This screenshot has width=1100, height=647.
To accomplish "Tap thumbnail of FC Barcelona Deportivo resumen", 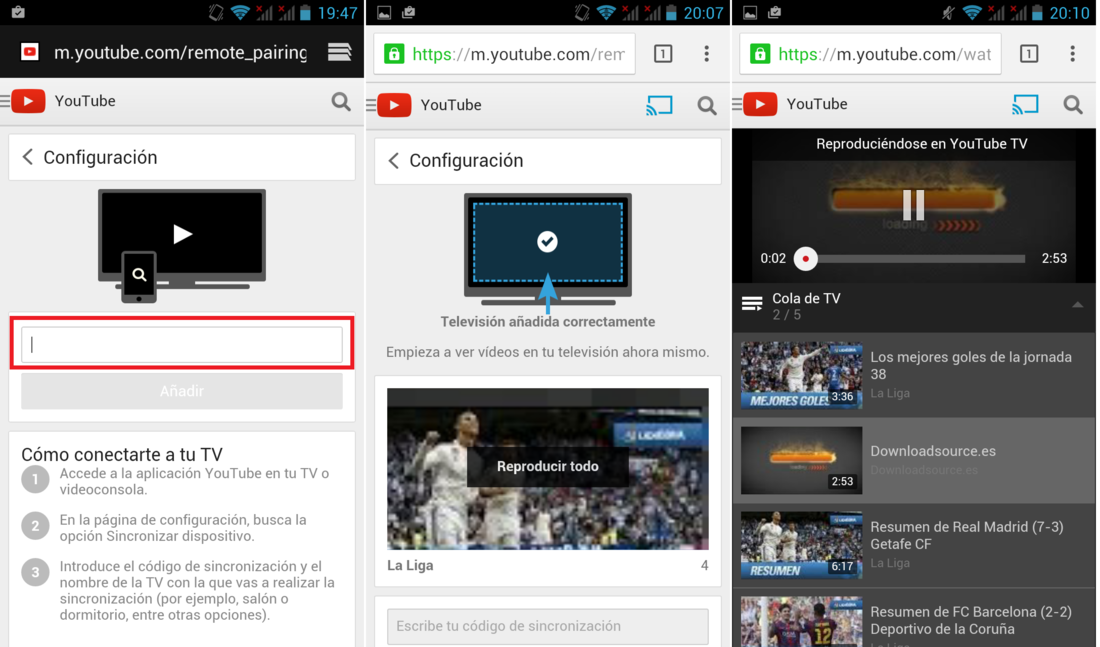I will (802, 622).
